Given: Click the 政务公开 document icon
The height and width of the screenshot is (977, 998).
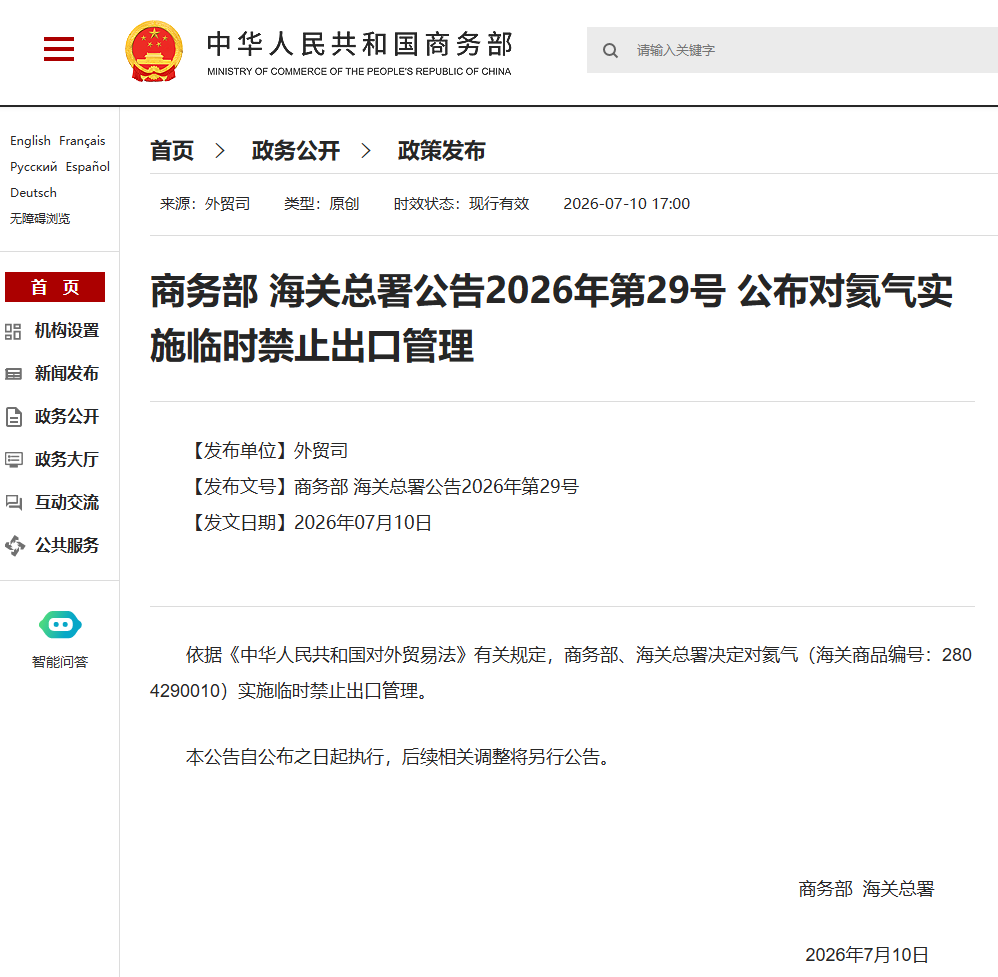Looking at the screenshot, I should coord(13,417).
